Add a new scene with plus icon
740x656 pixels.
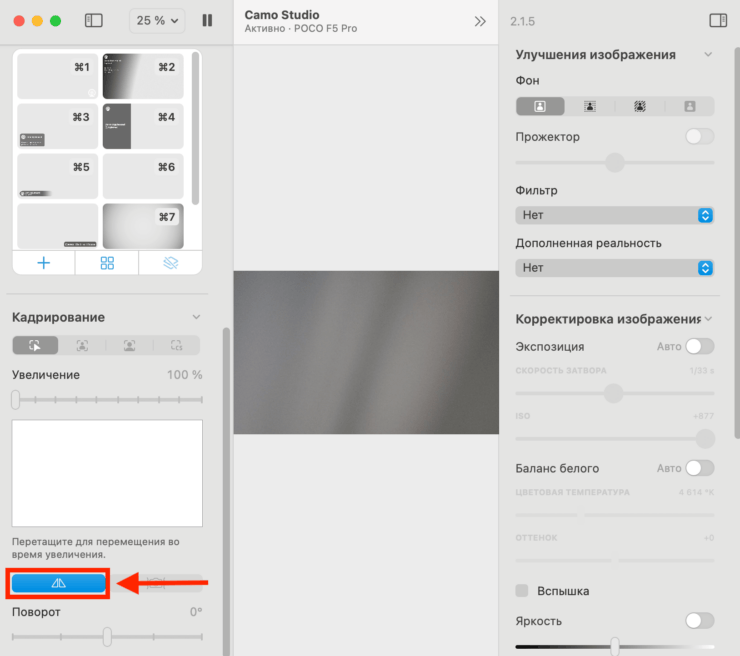click(43, 263)
